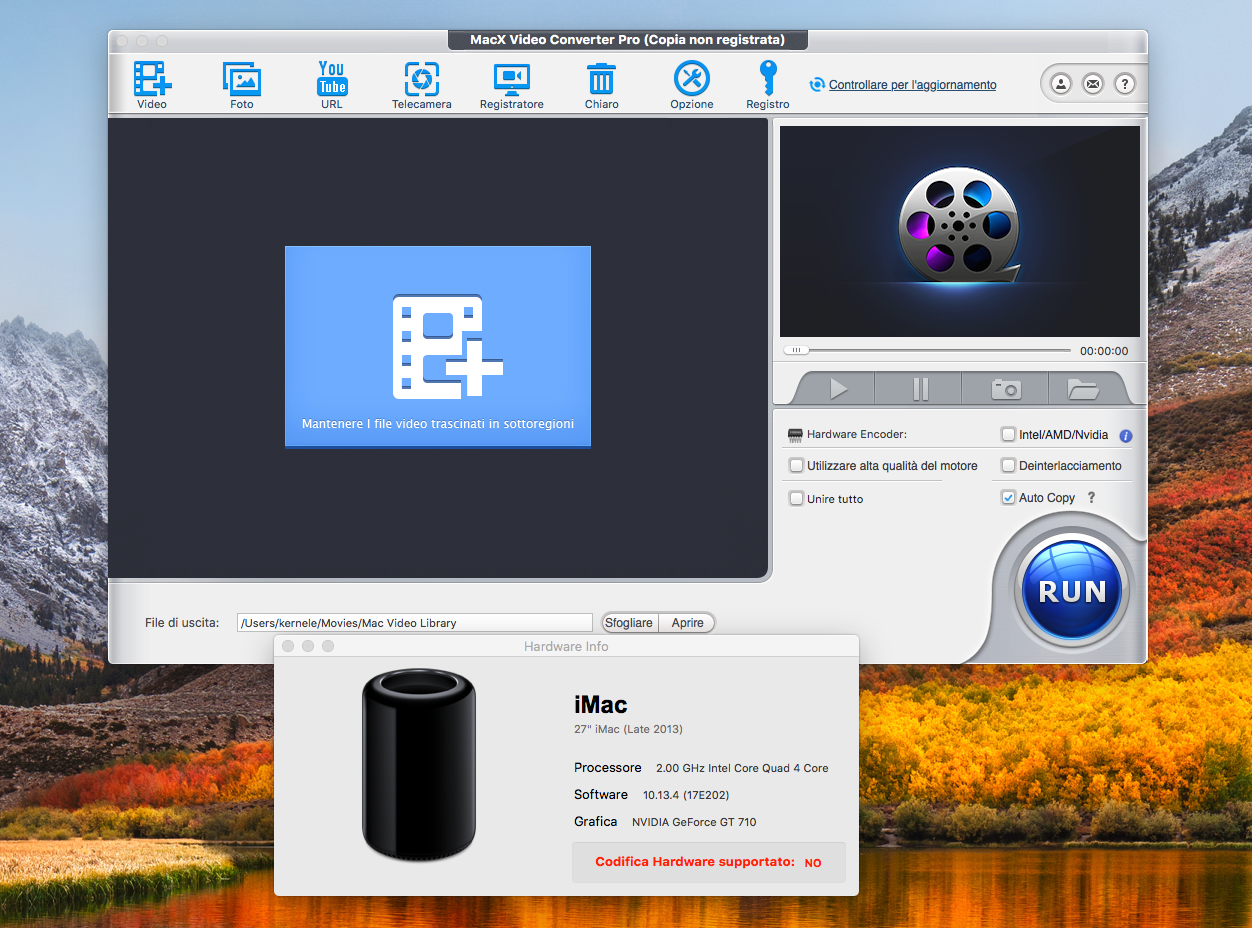The image size is (1252, 928).
Task: Click the film reel preview area
Action: click(960, 231)
